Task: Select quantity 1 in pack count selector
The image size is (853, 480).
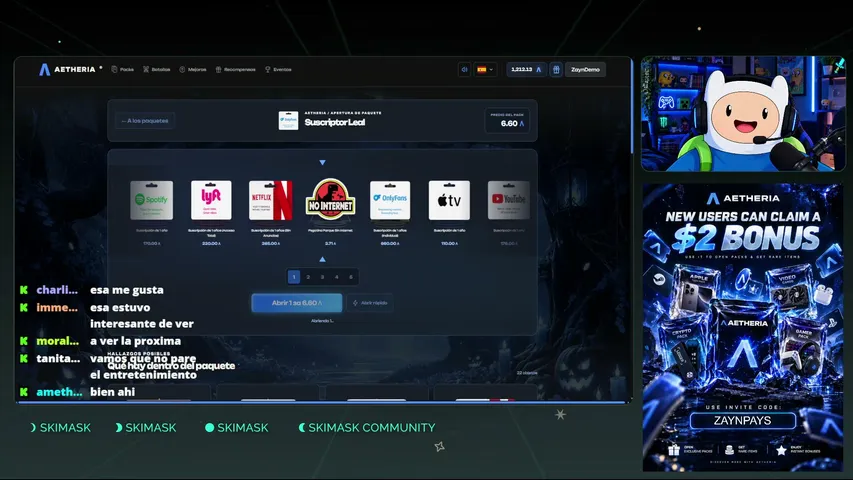Action: 294,277
